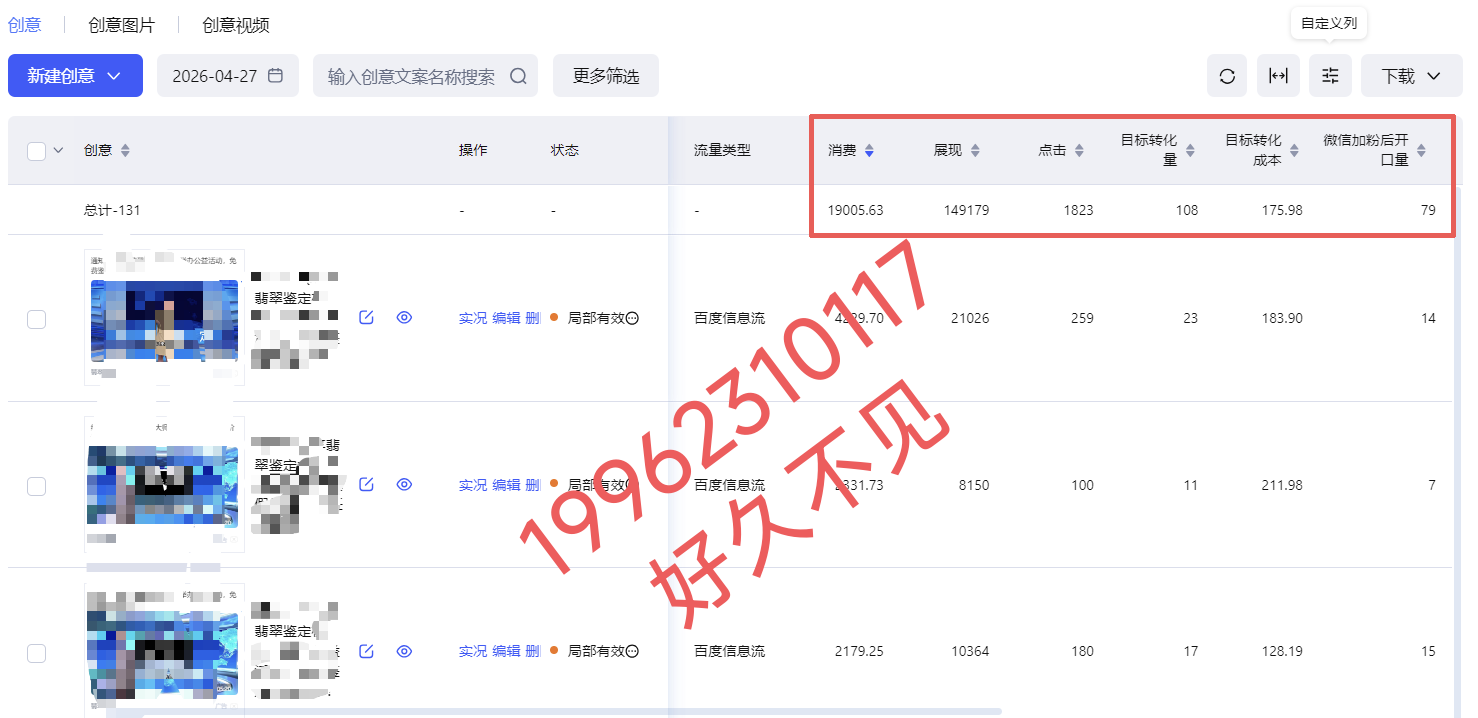The width and height of the screenshot is (1478, 718).
Task: Check the third creative row checkbox
Action: tap(37, 653)
